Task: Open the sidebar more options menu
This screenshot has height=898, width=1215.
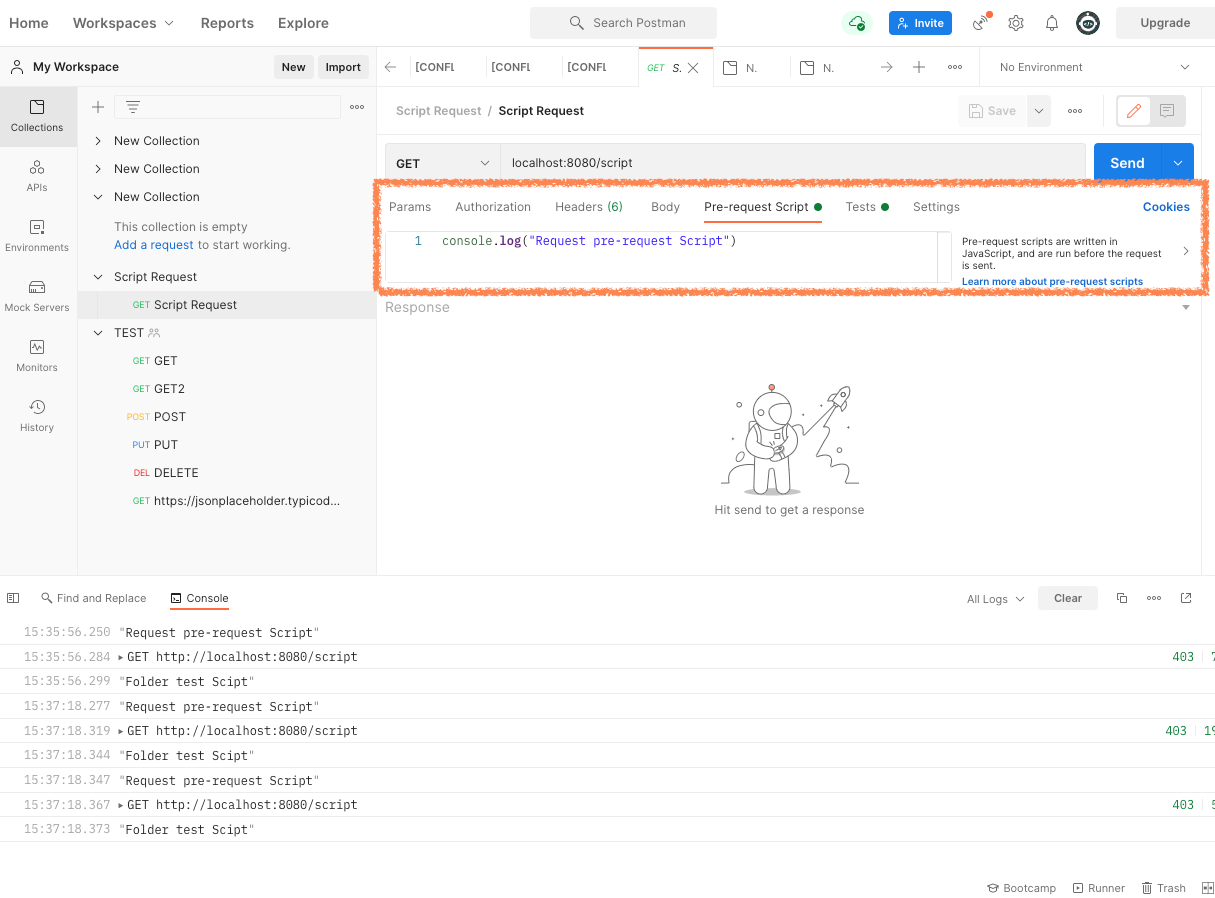Action: [357, 107]
